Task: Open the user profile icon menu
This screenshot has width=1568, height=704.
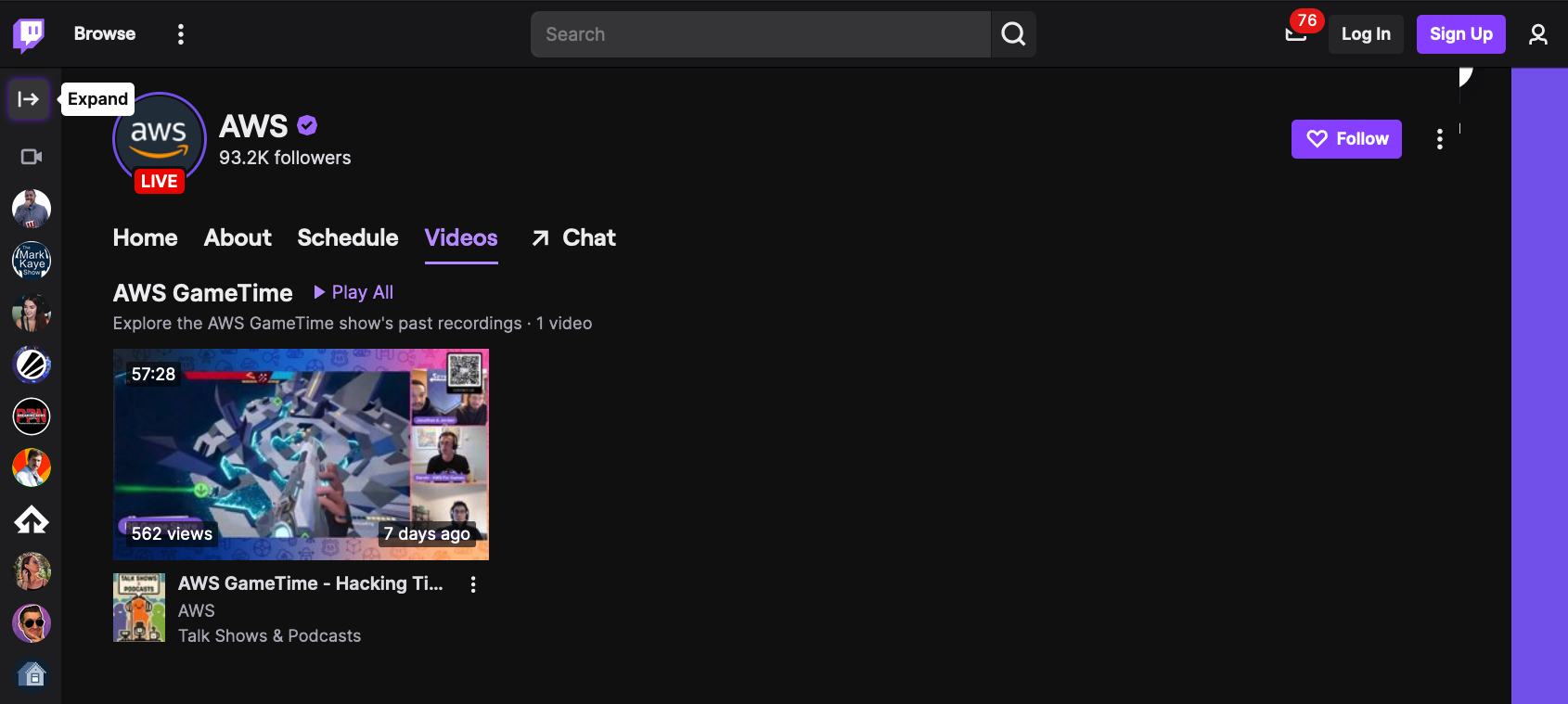Action: [x=1538, y=34]
